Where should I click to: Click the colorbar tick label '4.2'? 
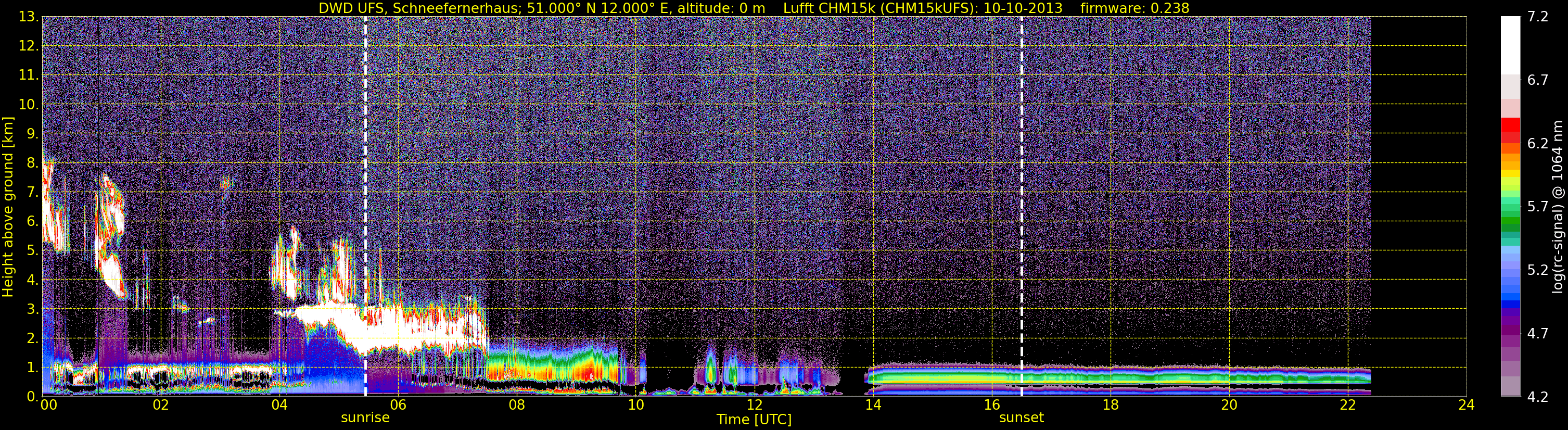tap(1538, 397)
